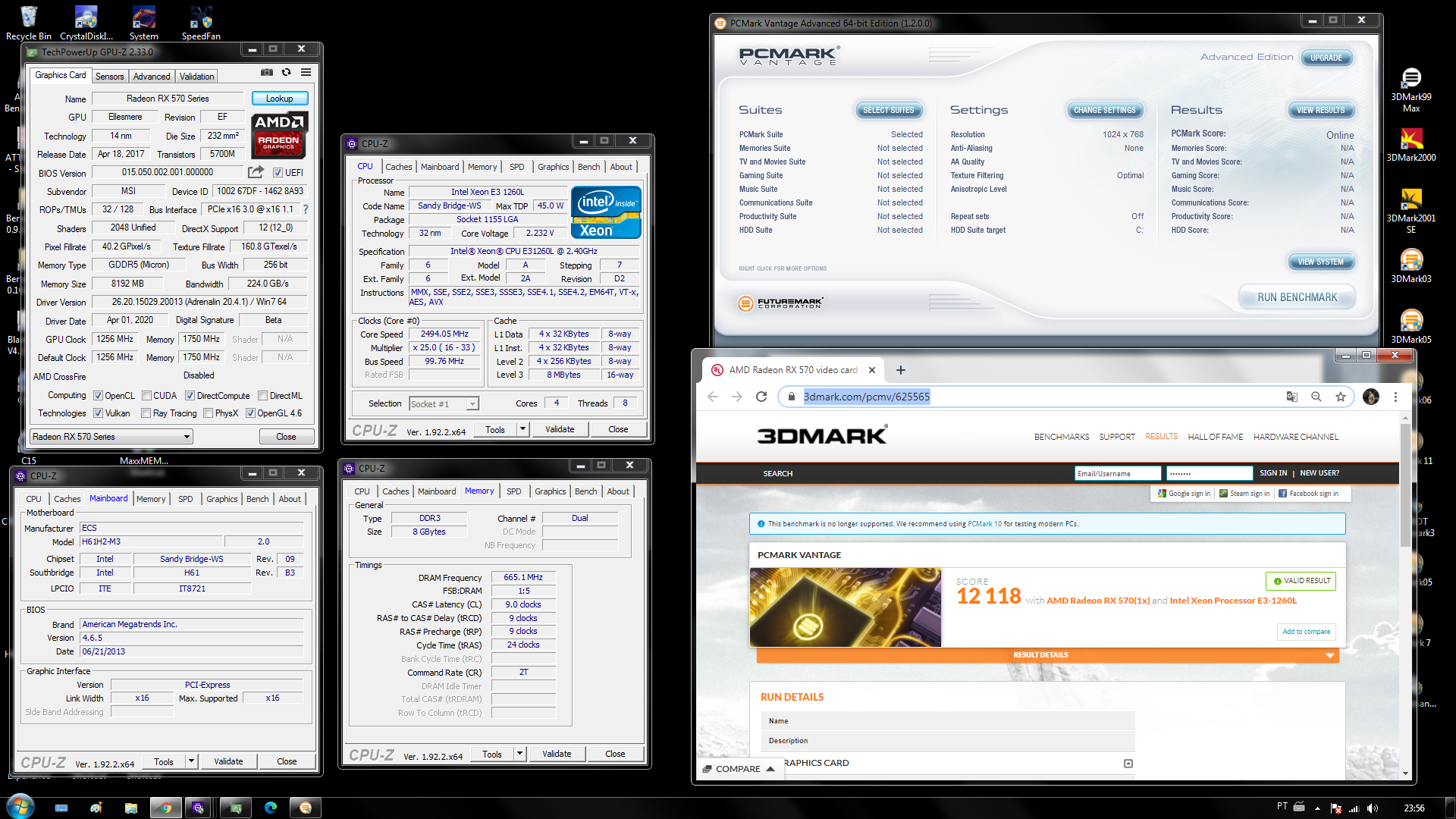Image resolution: width=1456 pixels, height=819 pixels.
Task: Open the CrystalDiskInfo desktop icon
Action: (86, 23)
